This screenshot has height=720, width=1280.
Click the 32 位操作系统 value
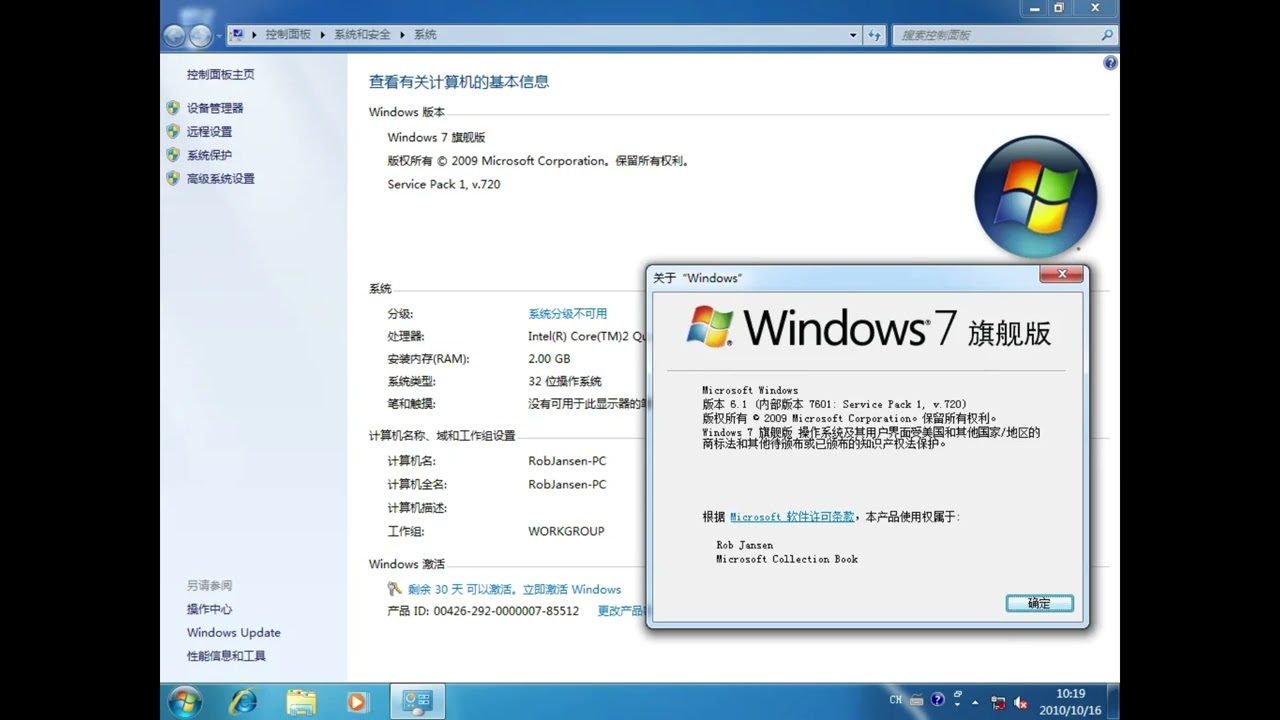point(565,382)
